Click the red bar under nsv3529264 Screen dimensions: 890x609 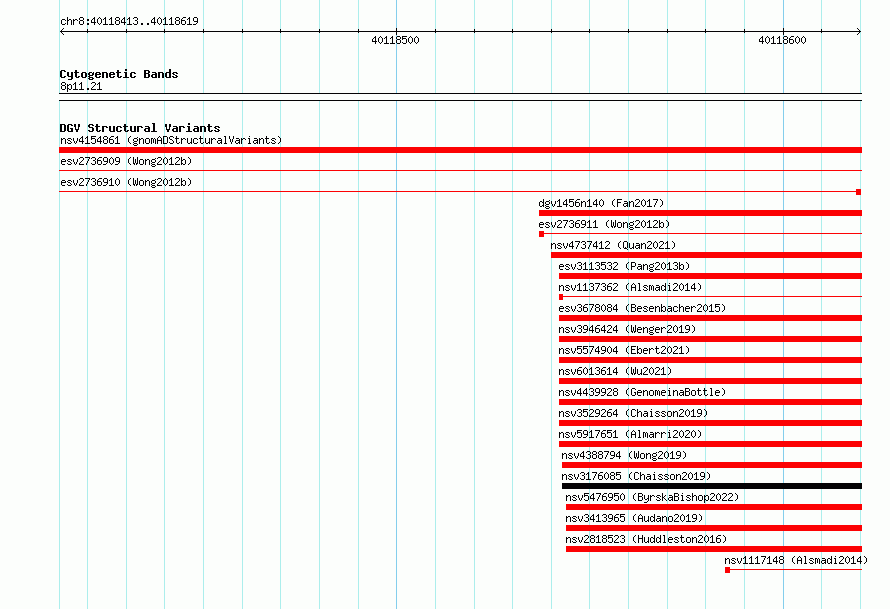coord(710,423)
